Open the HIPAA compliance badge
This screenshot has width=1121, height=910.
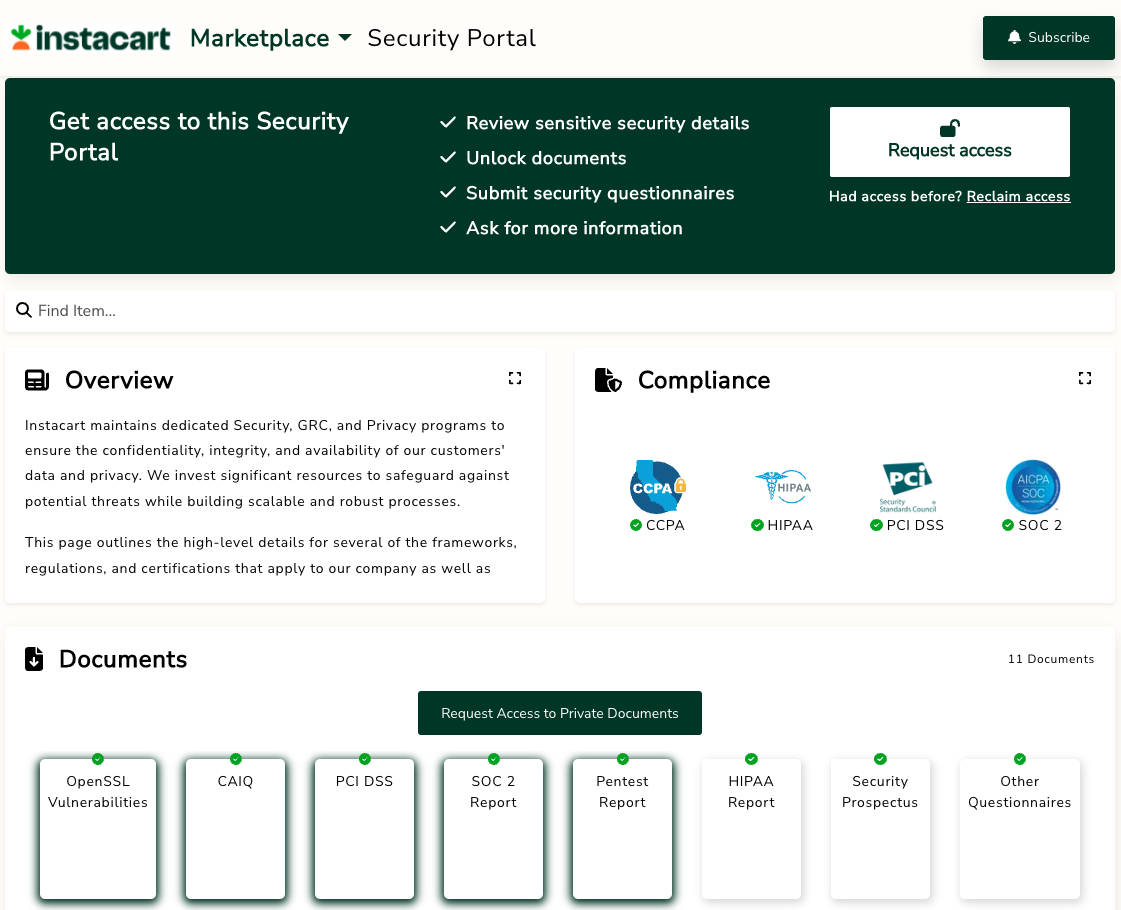(x=783, y=487)
